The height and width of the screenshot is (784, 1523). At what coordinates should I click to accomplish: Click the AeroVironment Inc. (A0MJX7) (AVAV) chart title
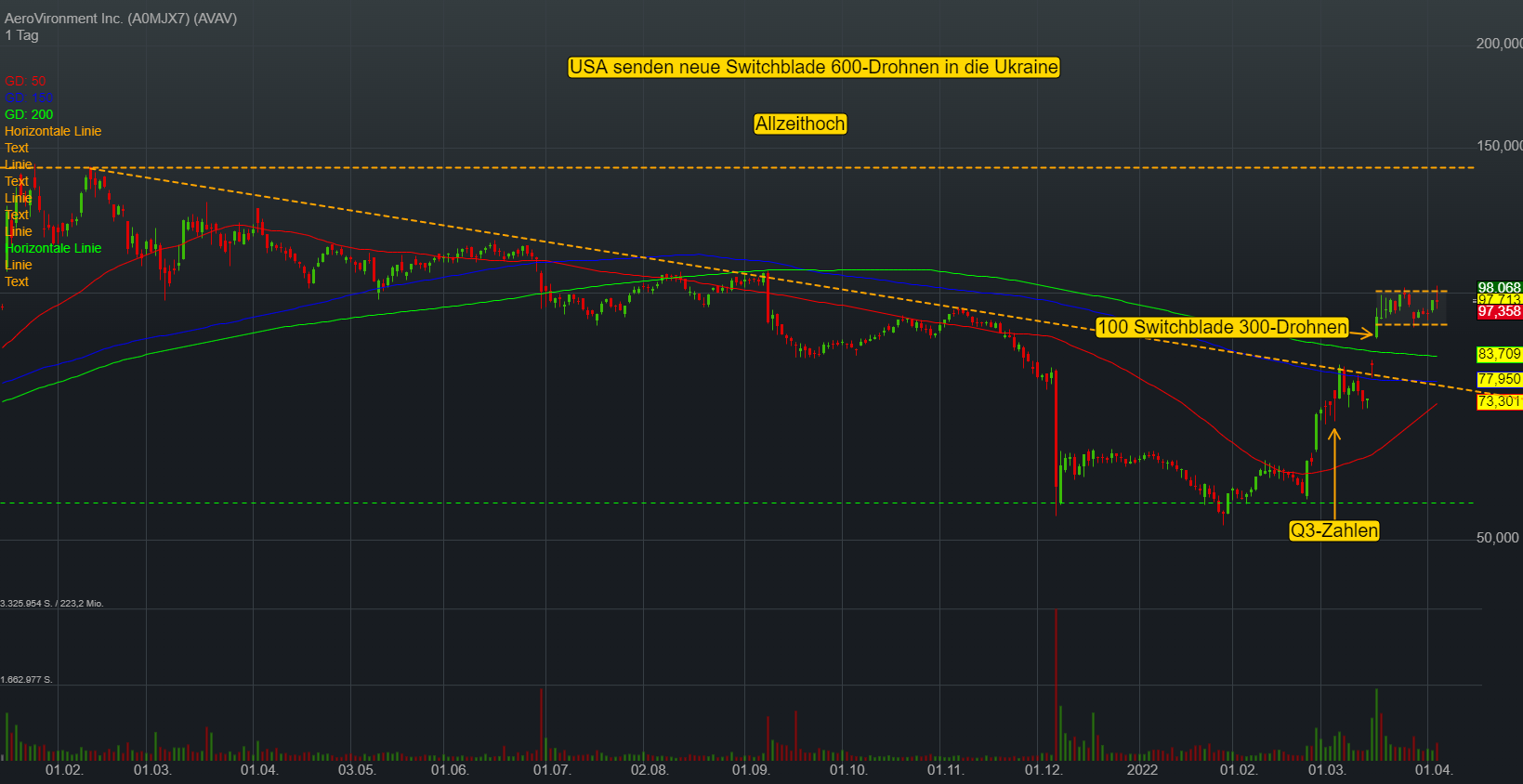[x=121, y=19]
